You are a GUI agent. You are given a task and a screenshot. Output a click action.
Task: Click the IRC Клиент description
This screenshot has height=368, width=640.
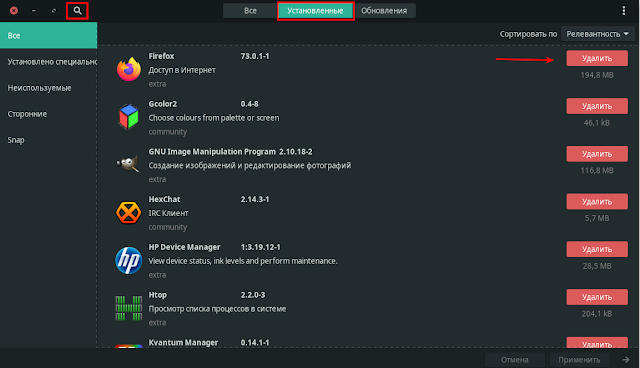click(x=168, y=213)
